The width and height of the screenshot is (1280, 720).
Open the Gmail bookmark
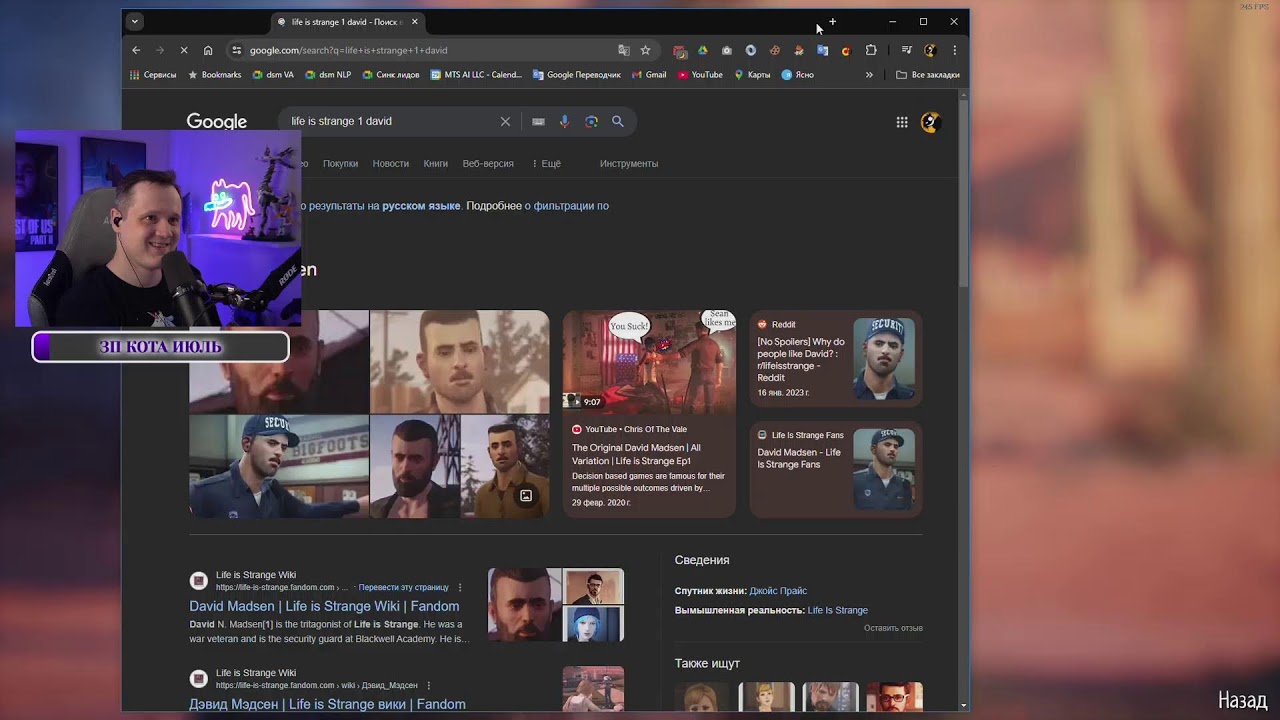click(649, 75)
